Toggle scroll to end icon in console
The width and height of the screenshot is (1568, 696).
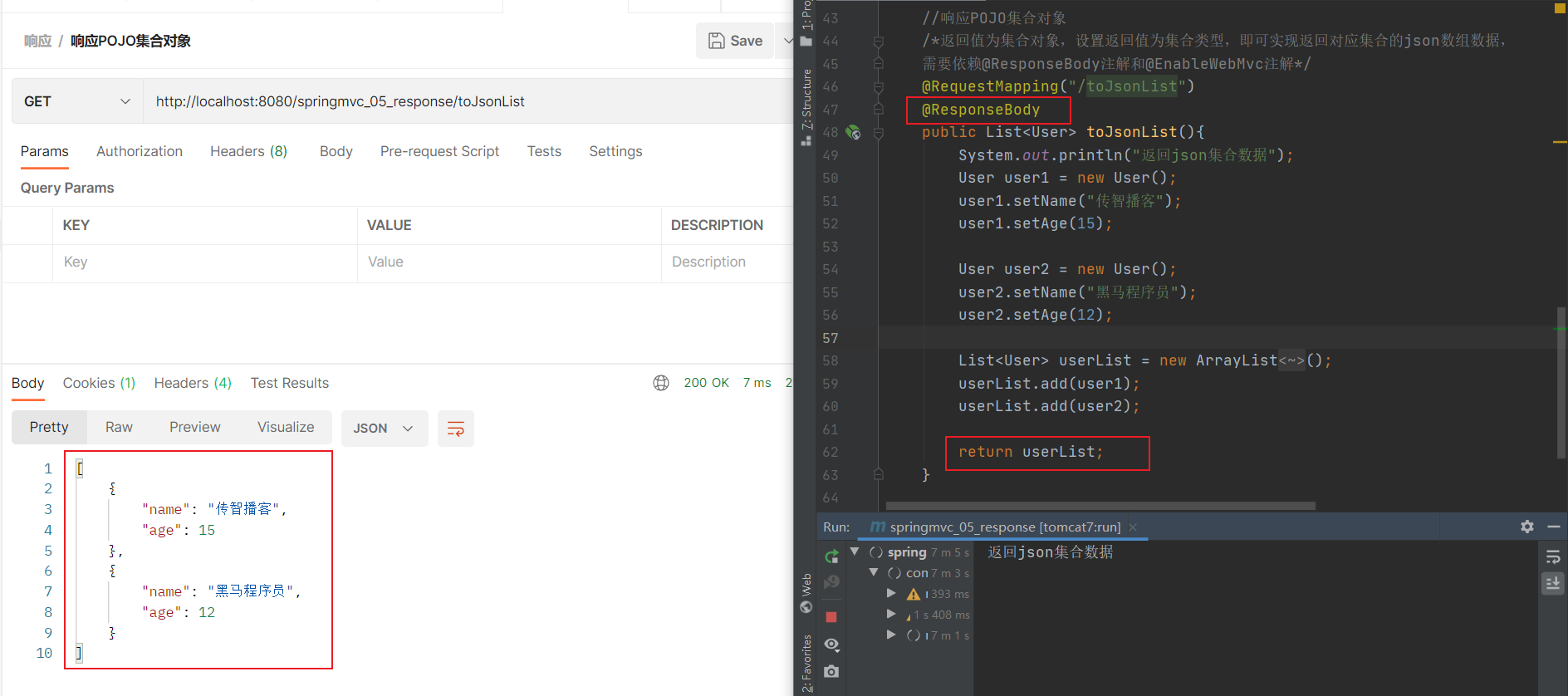1553,584
